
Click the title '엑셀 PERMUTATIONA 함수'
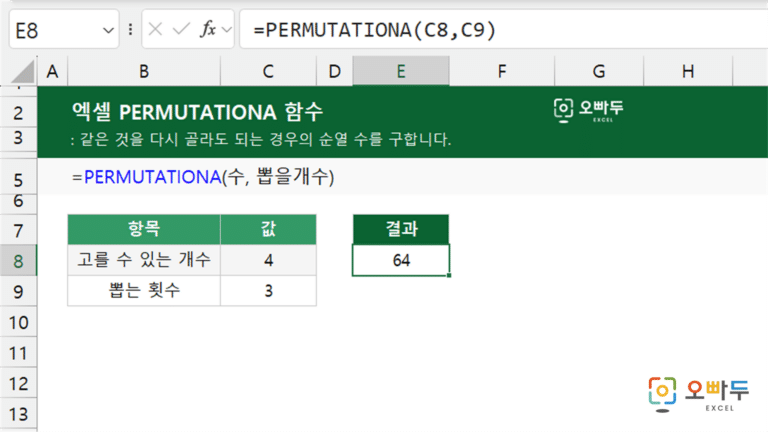tap(197, 112)
